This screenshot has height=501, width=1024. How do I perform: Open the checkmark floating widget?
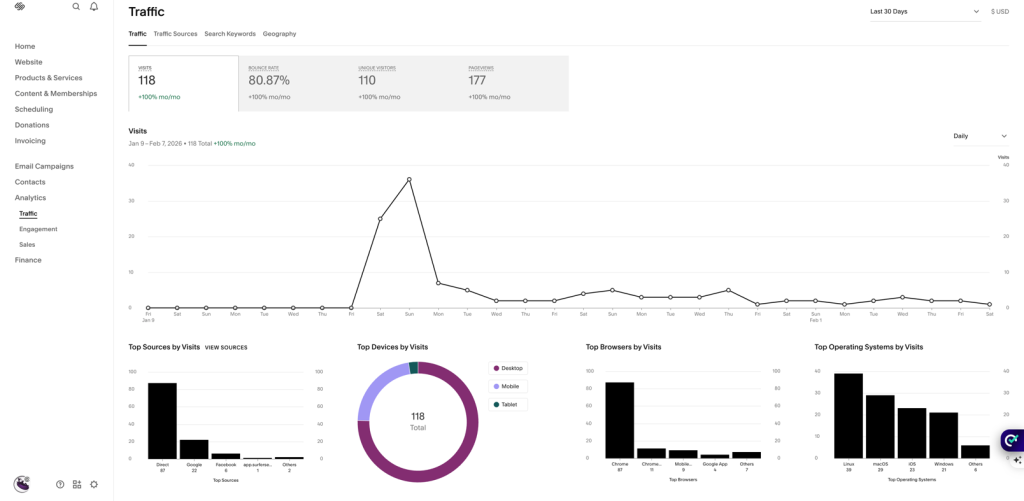pos(1011,440)
